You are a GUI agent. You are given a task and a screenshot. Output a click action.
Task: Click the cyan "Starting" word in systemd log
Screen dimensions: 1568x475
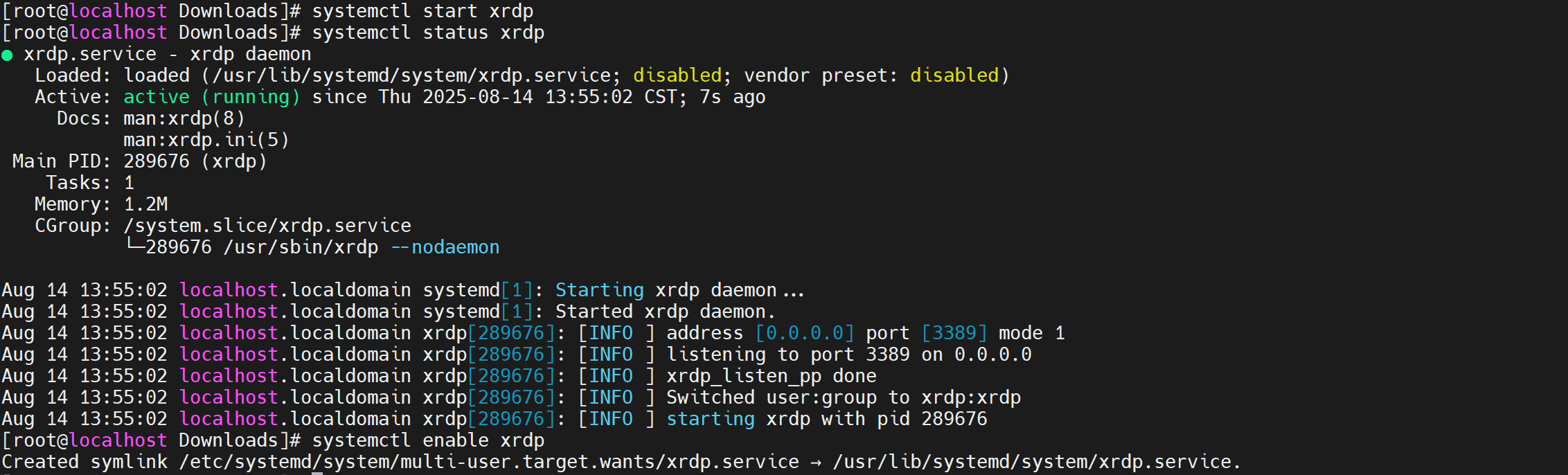(599, 290)
